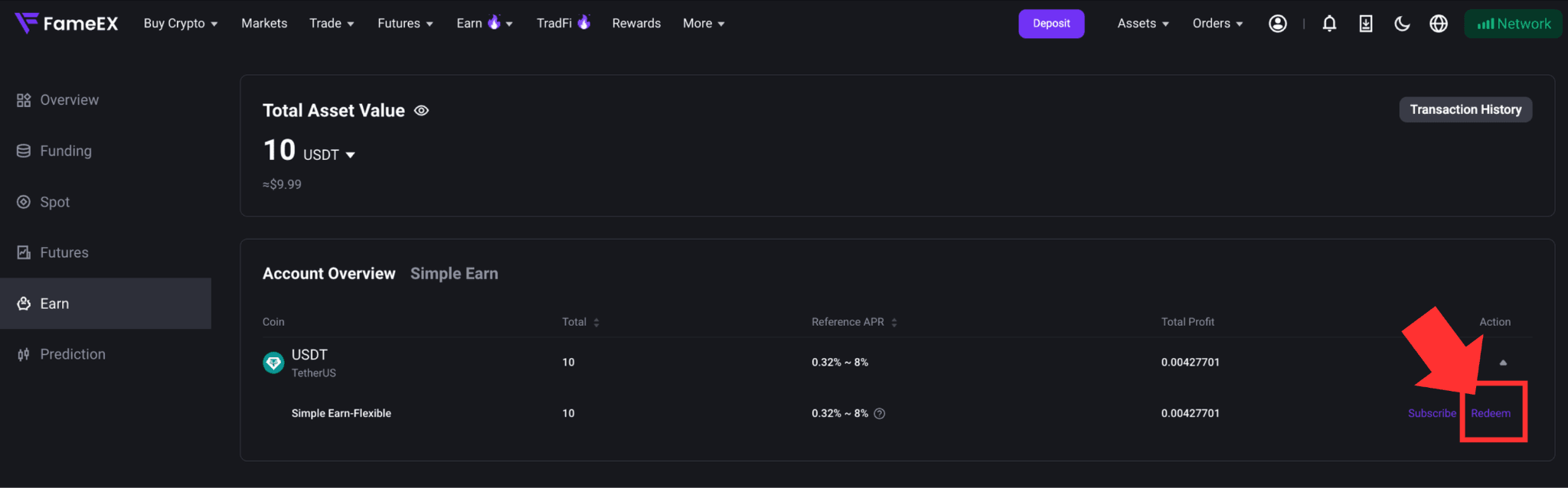Open the Rewards page

[636, 24]
